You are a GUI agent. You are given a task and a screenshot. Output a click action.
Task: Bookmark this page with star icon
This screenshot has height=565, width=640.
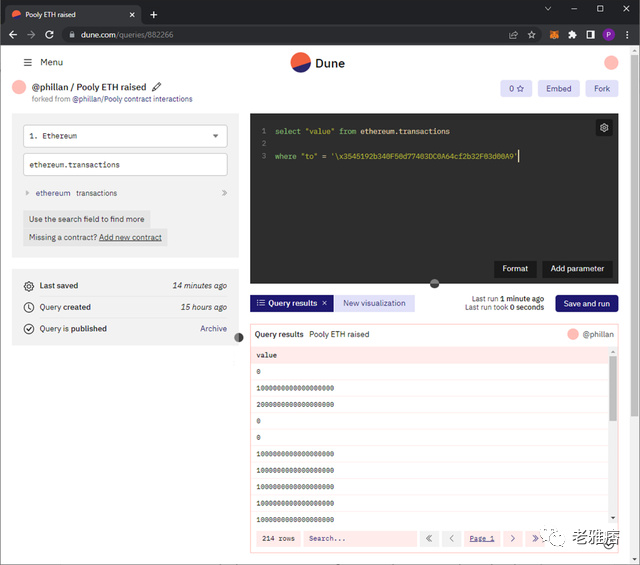[x=531, y=35]
